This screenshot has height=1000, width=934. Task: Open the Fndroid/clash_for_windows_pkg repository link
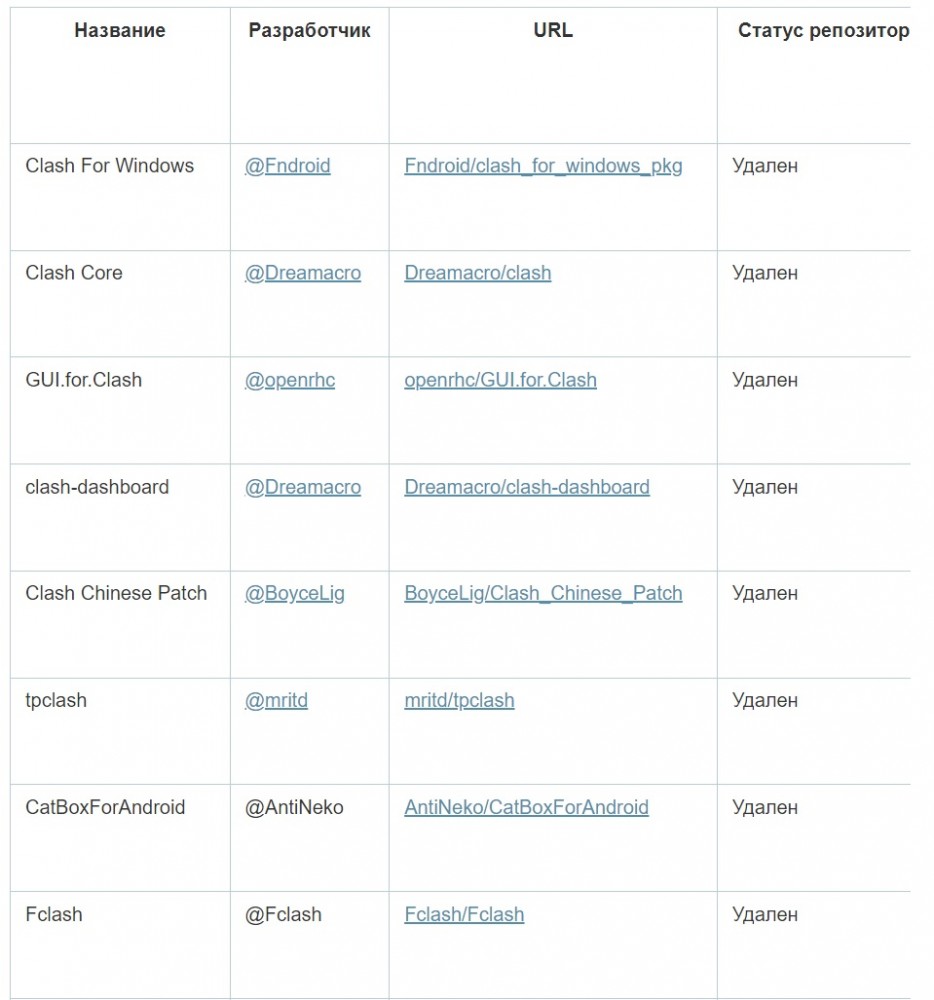tap(543, 166)
